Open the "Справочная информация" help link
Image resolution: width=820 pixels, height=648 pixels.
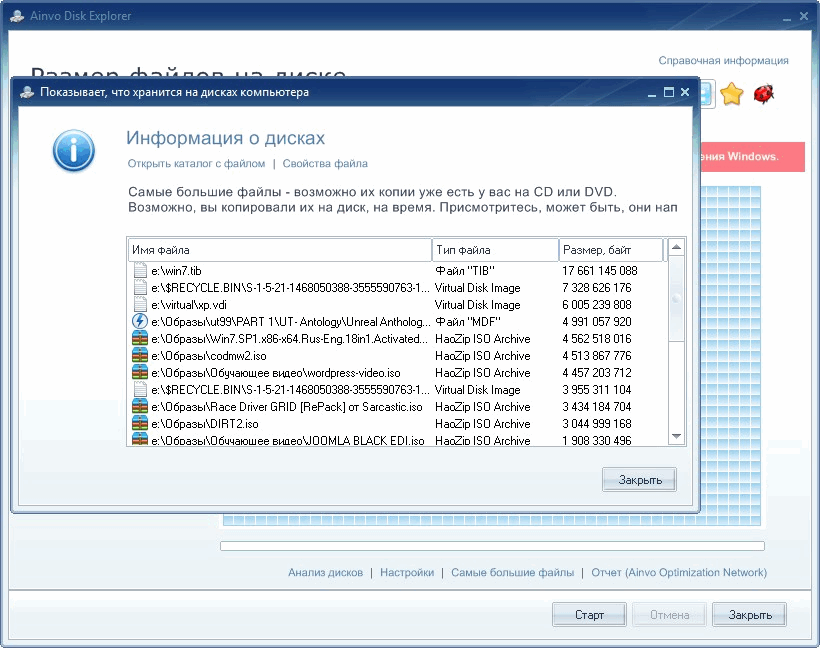coord(723,61)
